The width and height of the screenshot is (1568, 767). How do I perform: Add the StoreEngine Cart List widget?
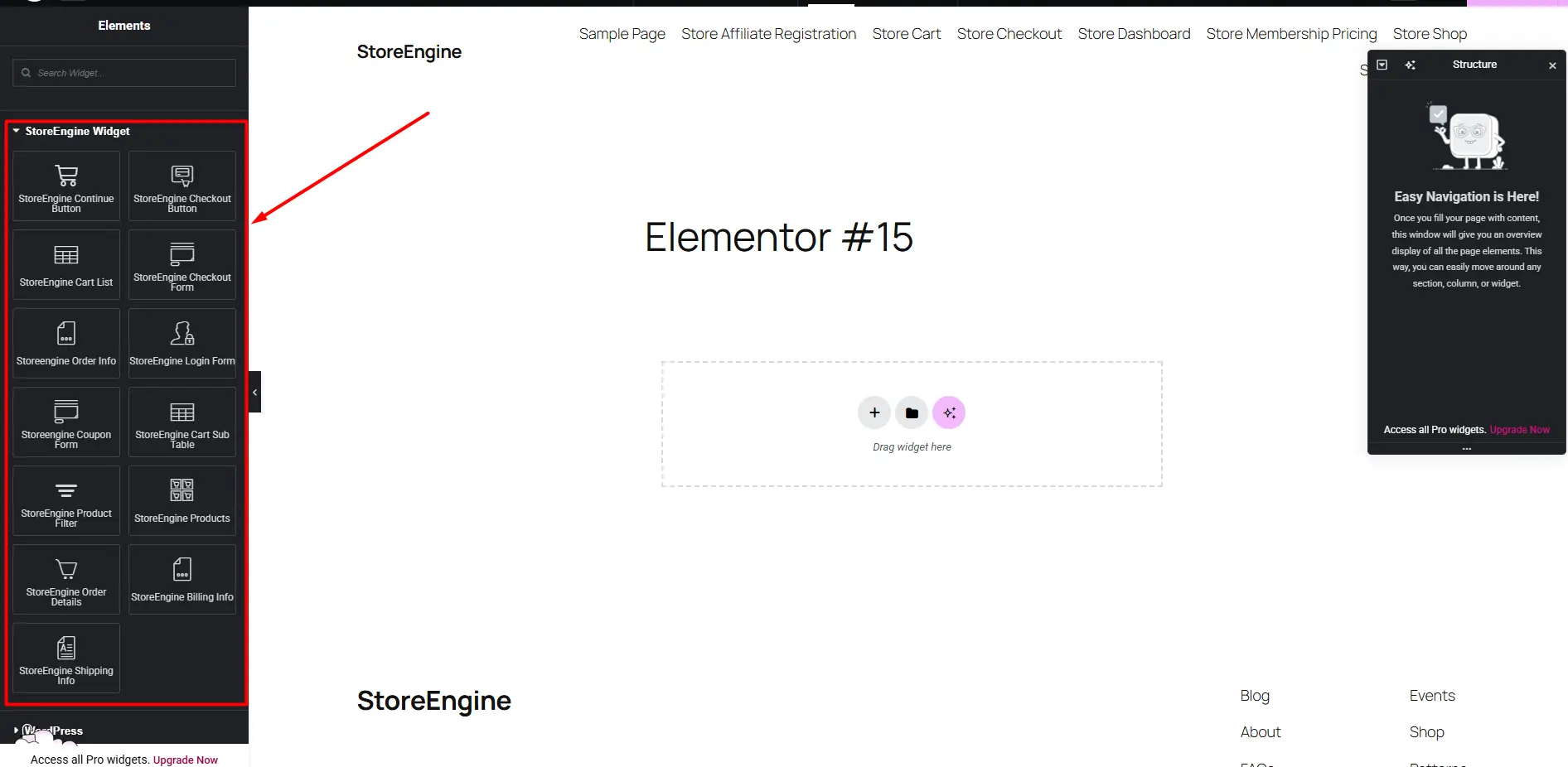point(65,264)
